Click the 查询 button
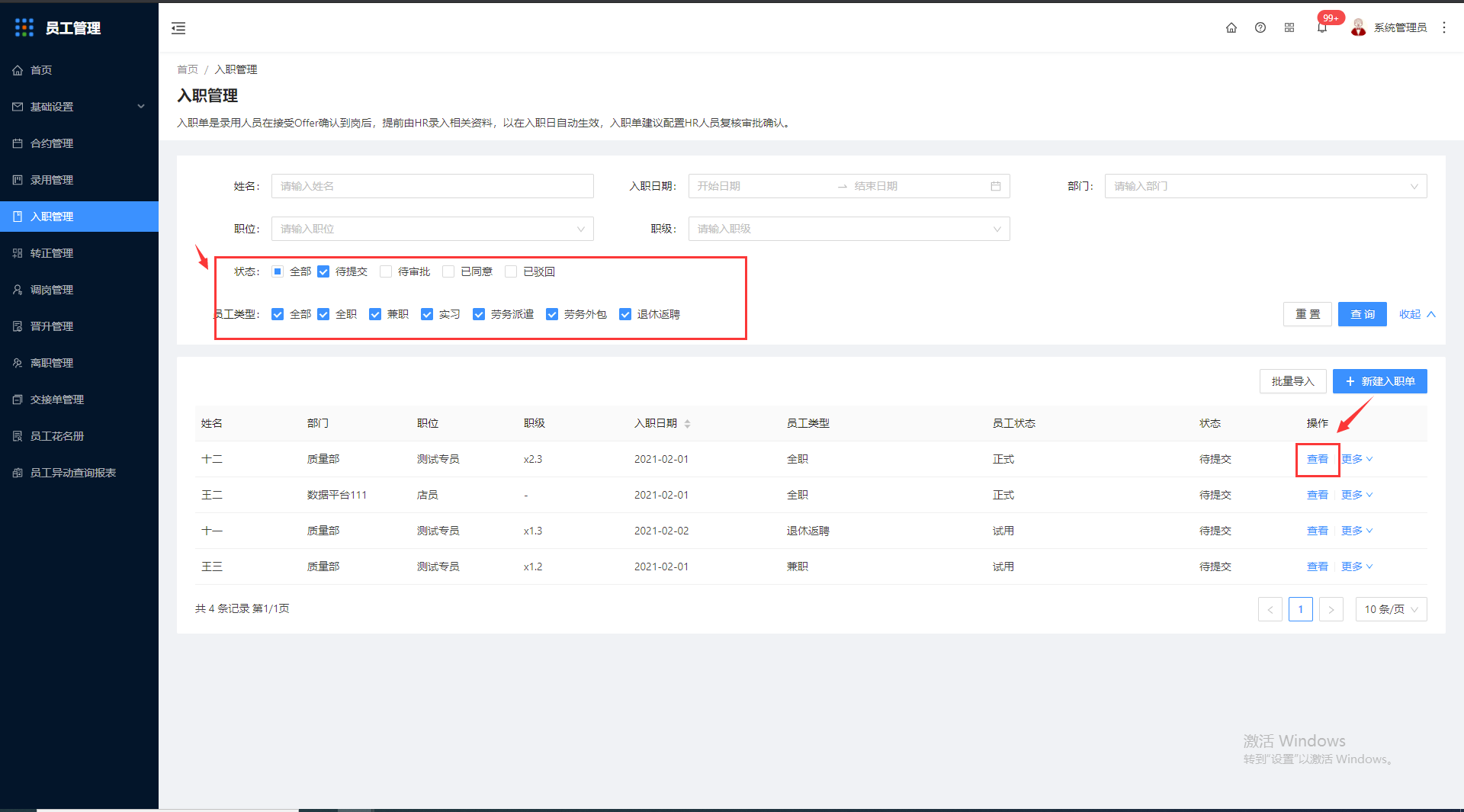Image resolution: width=1464 pixels, height=812 pixels. tap(1363, 314)
